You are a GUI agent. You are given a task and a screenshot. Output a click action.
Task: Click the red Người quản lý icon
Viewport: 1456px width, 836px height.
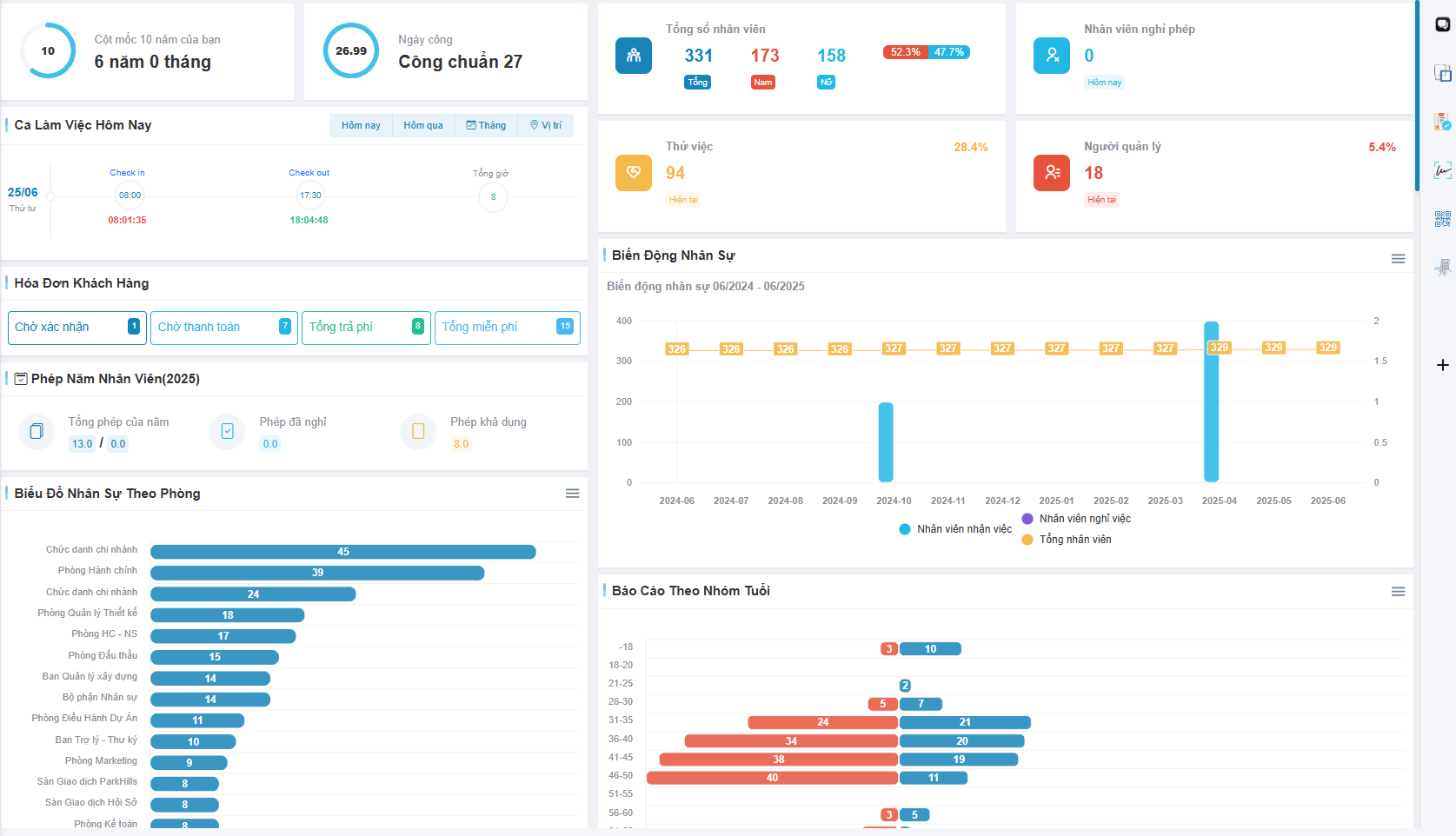pyautogui.click(x=1051, y=173)
